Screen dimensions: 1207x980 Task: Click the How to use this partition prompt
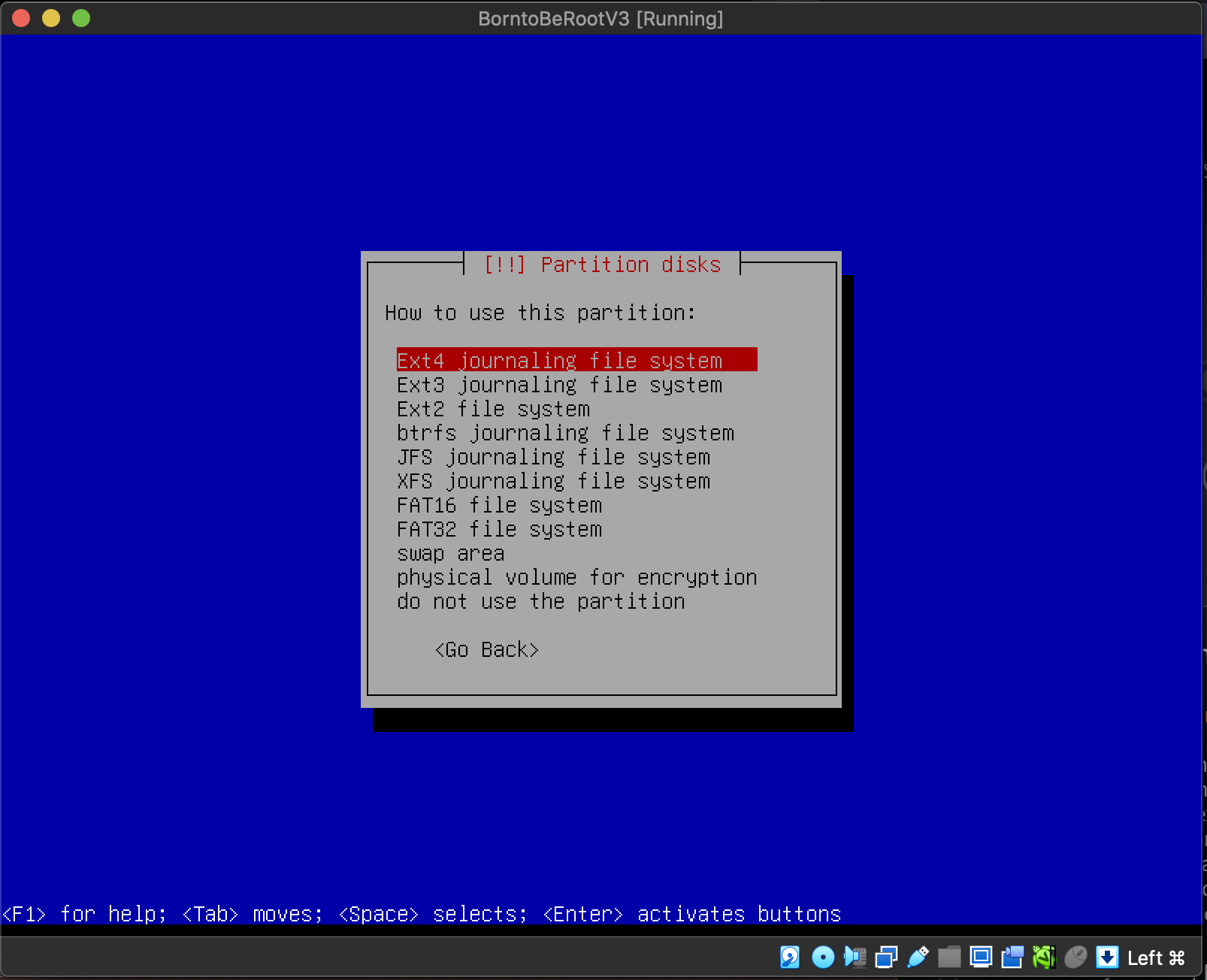point(540,313)
